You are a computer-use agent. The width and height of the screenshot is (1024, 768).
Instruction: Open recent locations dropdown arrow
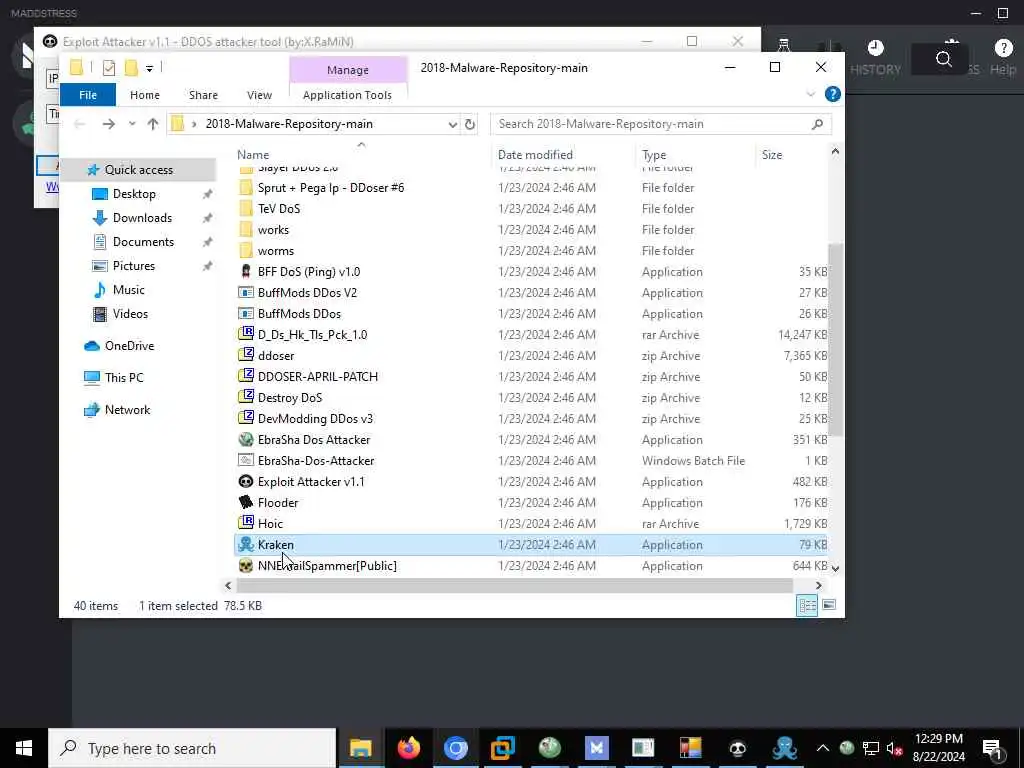click(132, 124)
